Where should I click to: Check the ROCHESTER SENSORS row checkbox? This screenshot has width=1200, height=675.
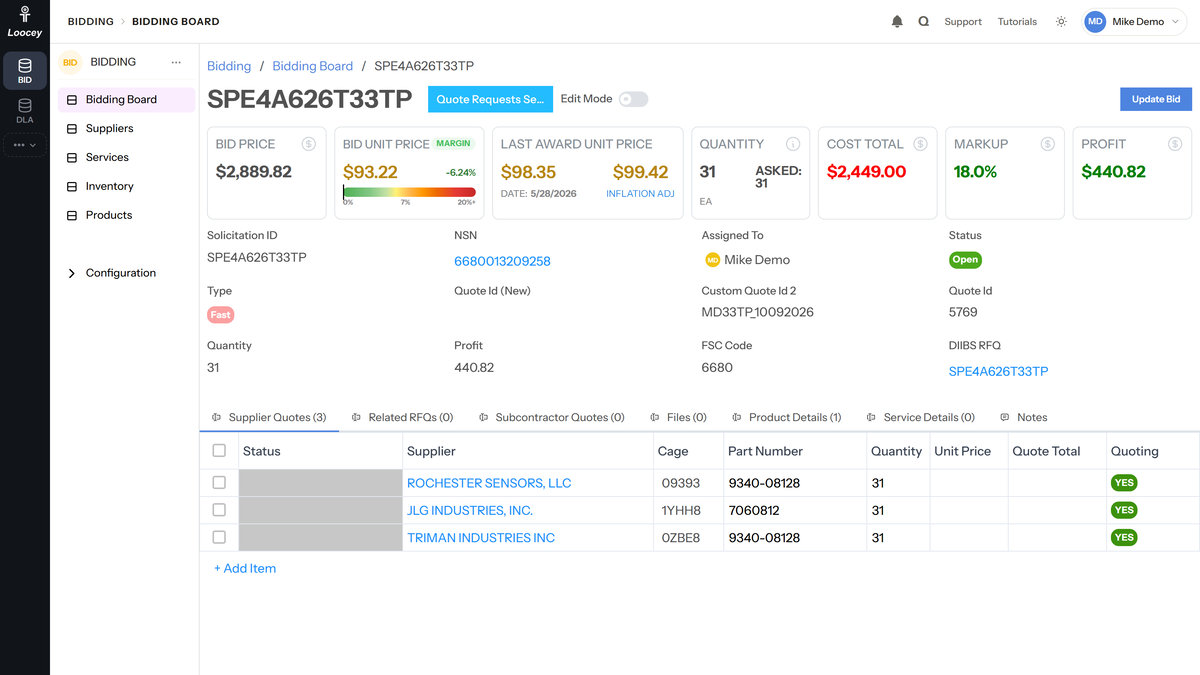point(219,483)
